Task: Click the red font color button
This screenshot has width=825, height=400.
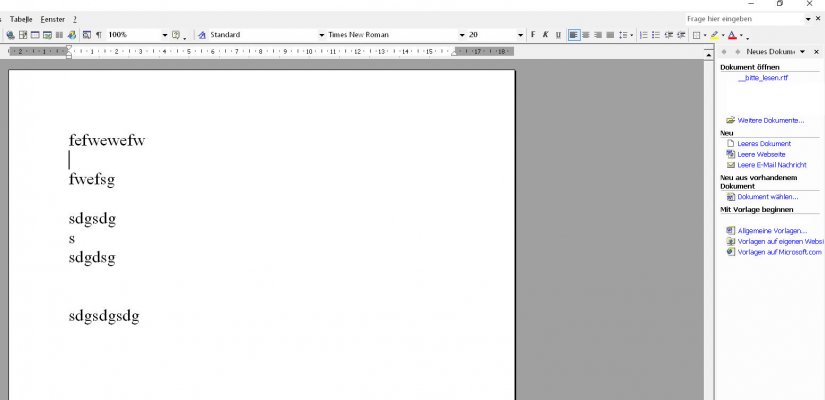Action: pos(732,35)
